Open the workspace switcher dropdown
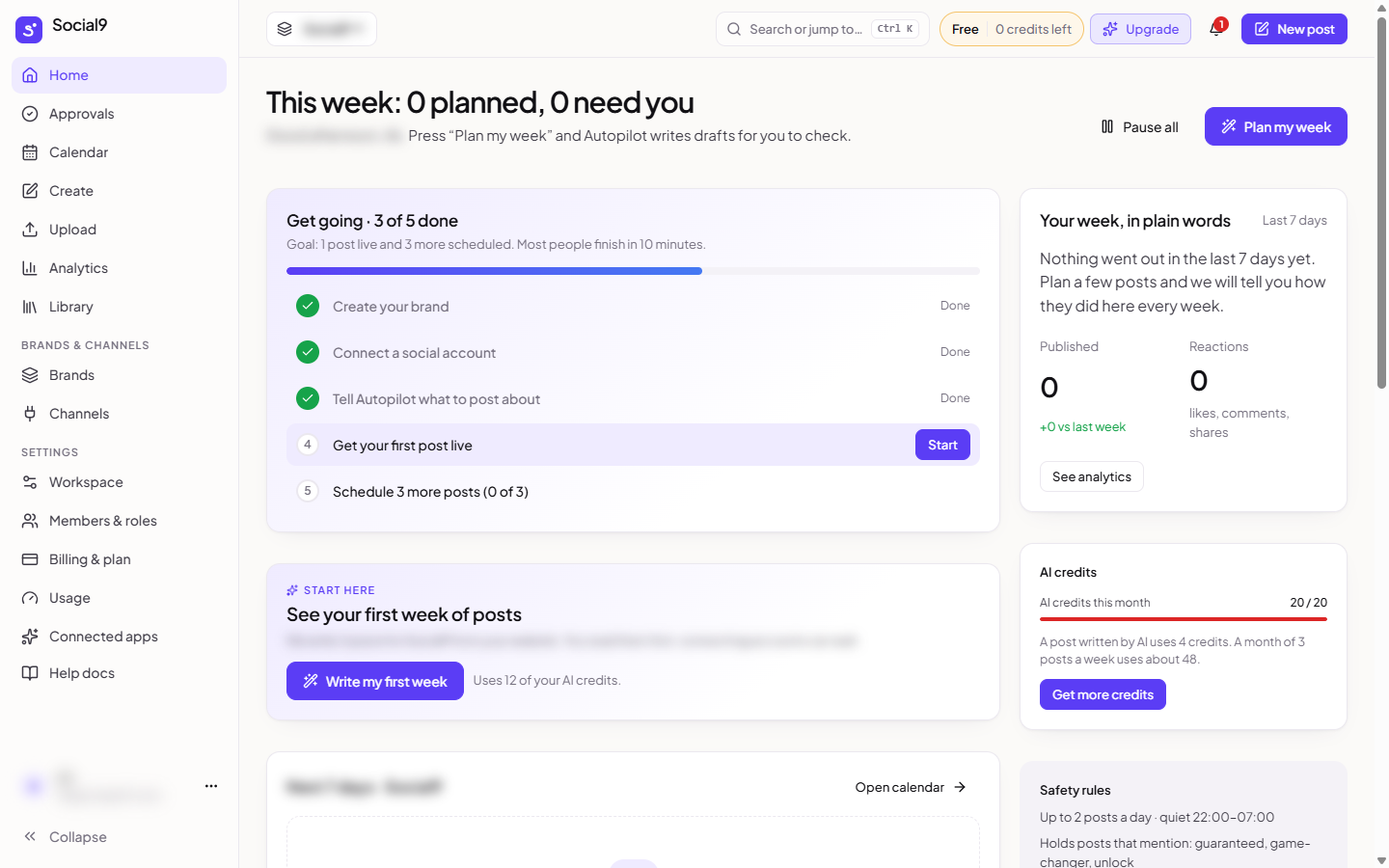 coord(321,29)
